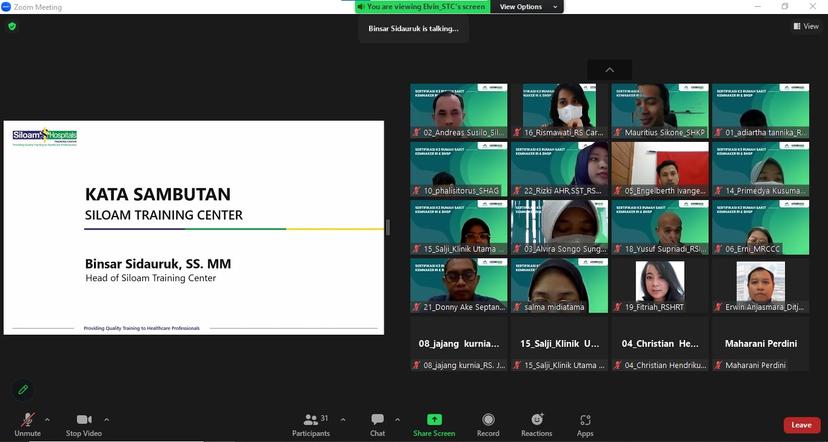Click the muted mic icon on 19_Fitriah_RSHRT
The image size is (828, 442).
pyautogui.click(x=618, y=307)
